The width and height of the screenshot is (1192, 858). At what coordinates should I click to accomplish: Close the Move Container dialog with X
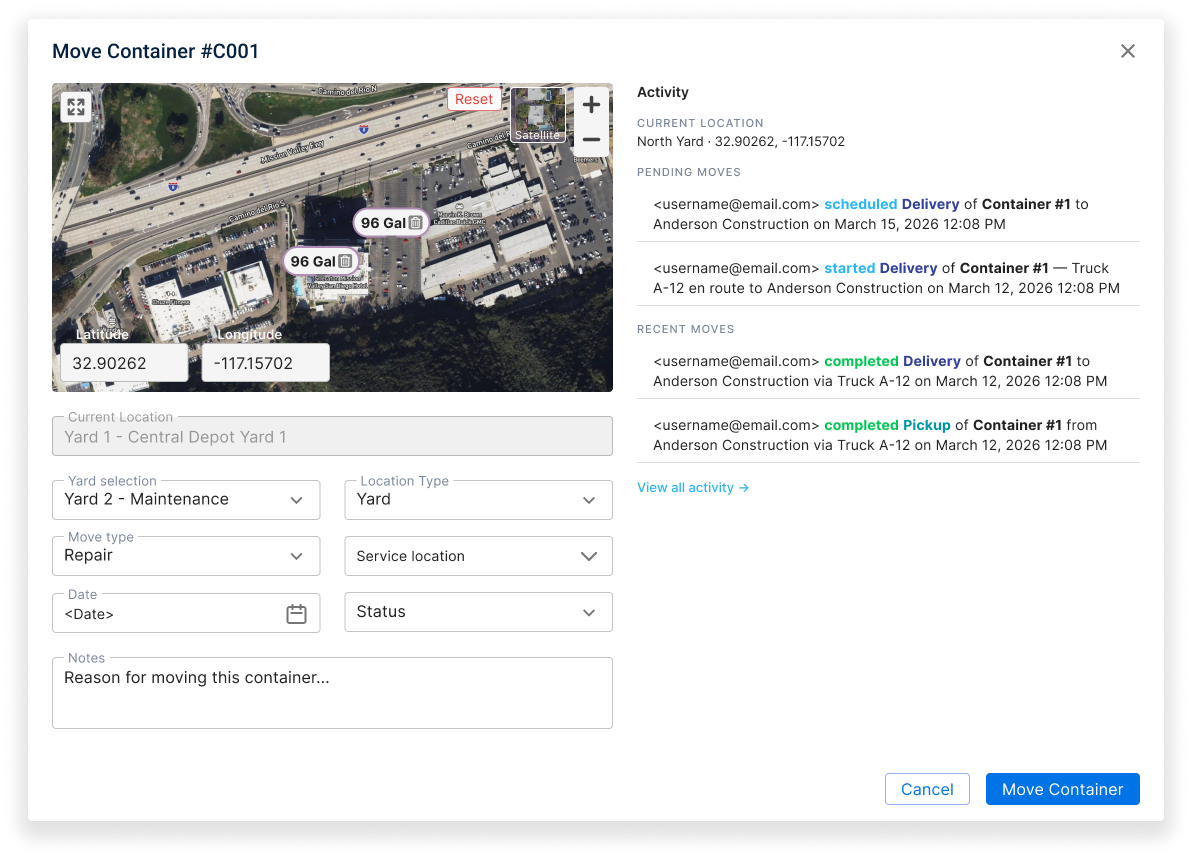pyautogui.click(x=1127, y=51)
